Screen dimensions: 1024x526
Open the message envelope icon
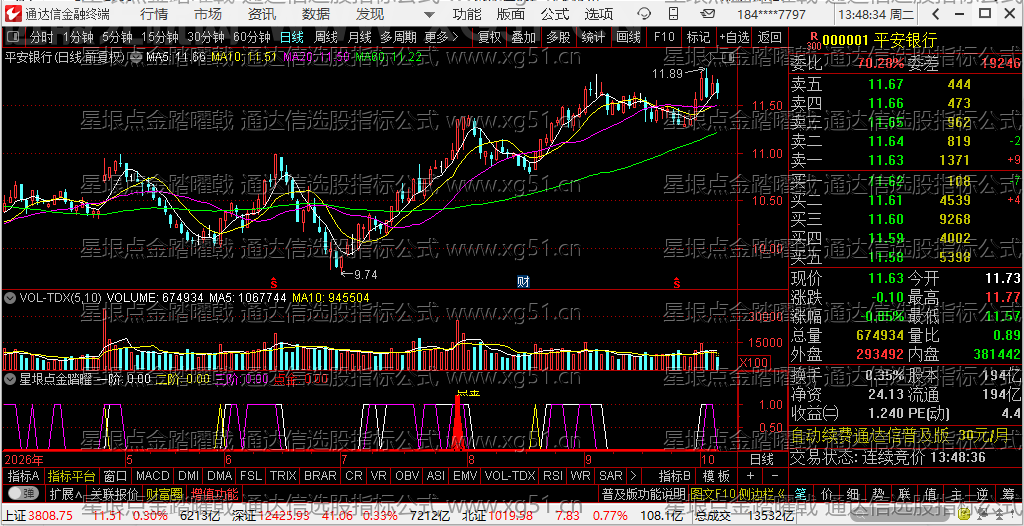coord(707,13)
